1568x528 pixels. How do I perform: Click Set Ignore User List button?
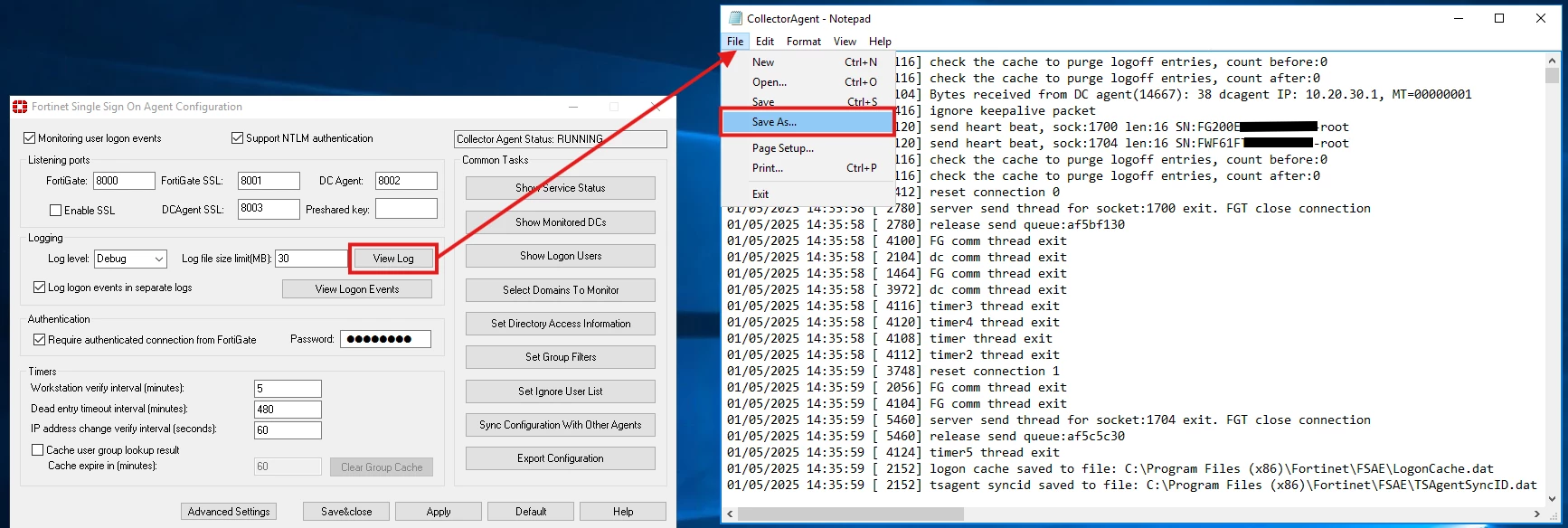[561, 391]
